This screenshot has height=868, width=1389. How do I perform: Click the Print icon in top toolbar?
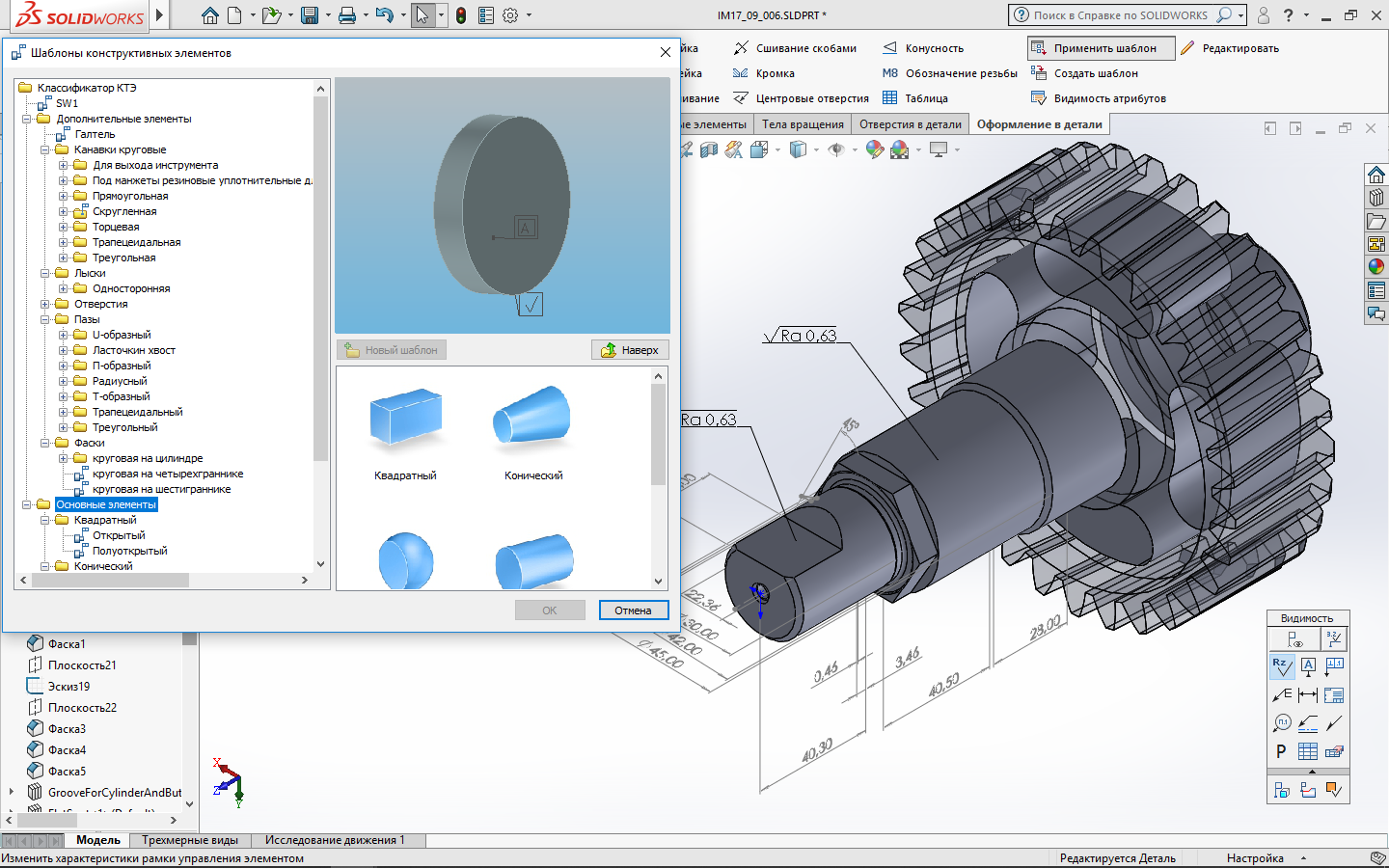coord(347,15)
